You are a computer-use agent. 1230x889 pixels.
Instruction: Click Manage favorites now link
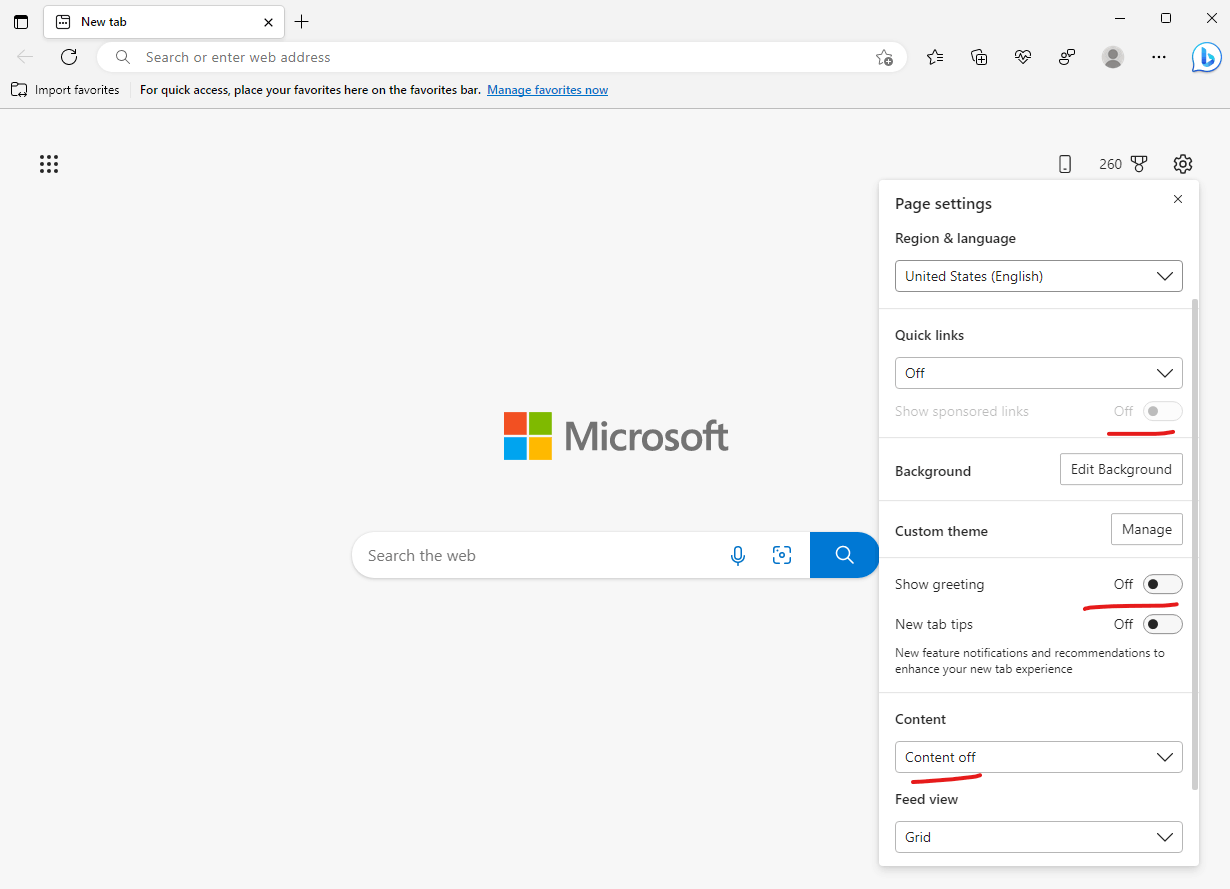click(x=547, y=90)
